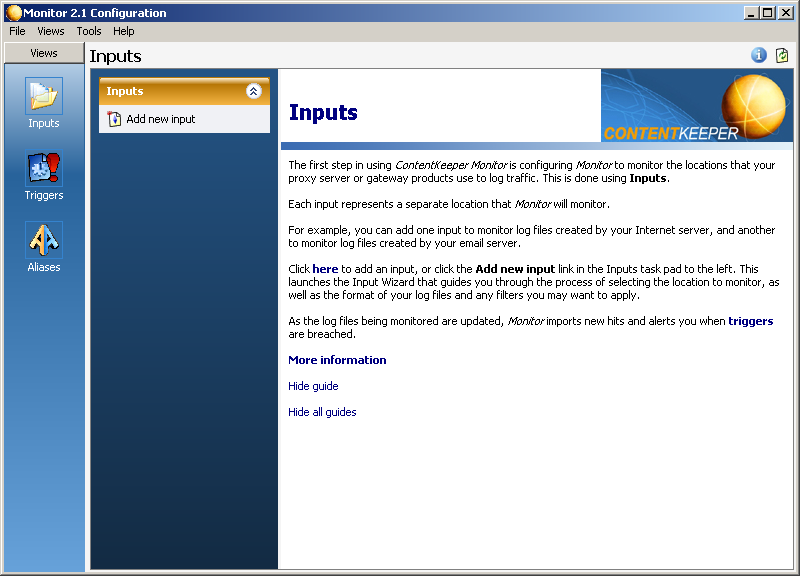
Task: Minimize the Monitor Configuration window
Action: point(750,13)
